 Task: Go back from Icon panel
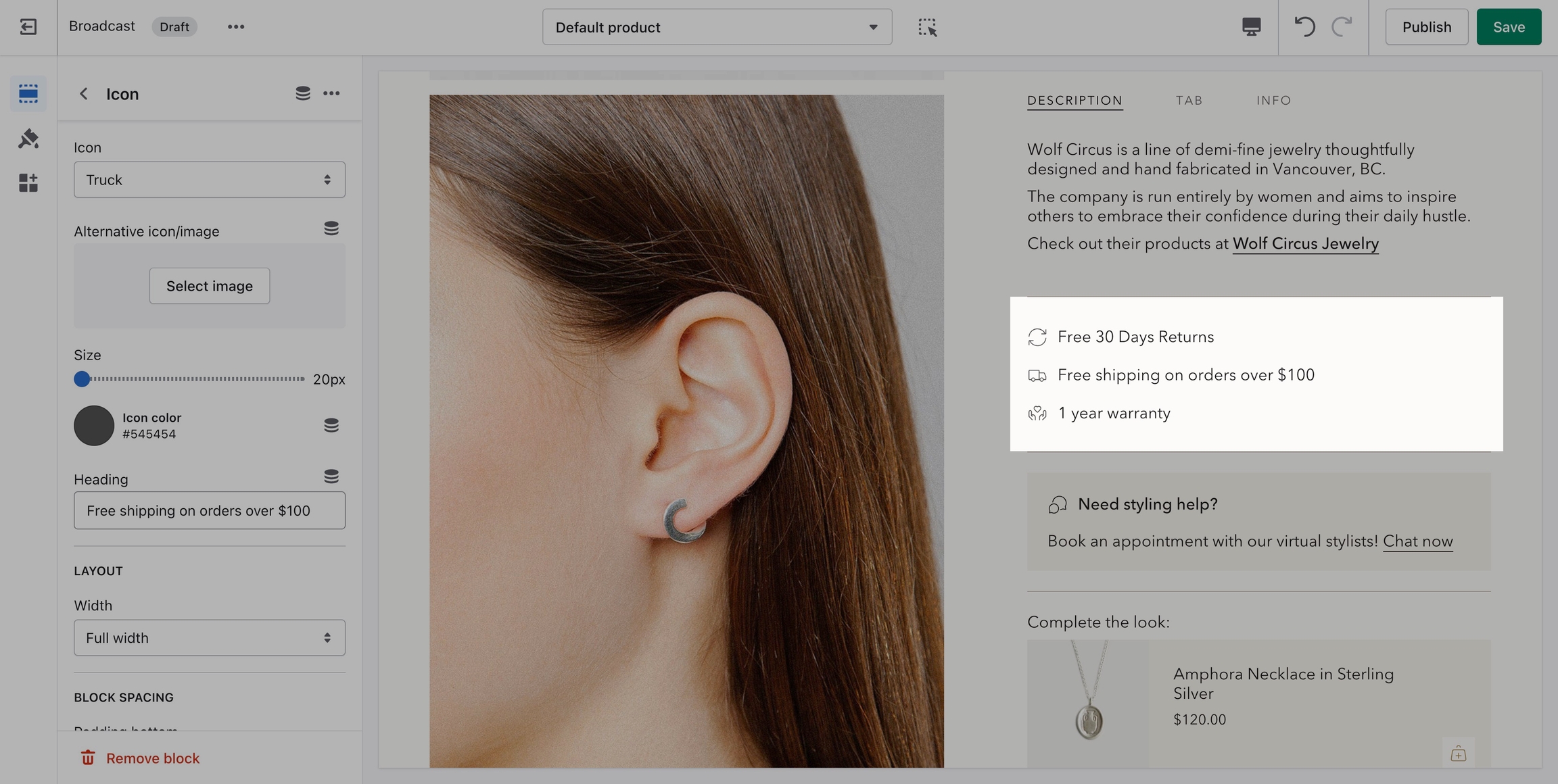tap(83, 94)
